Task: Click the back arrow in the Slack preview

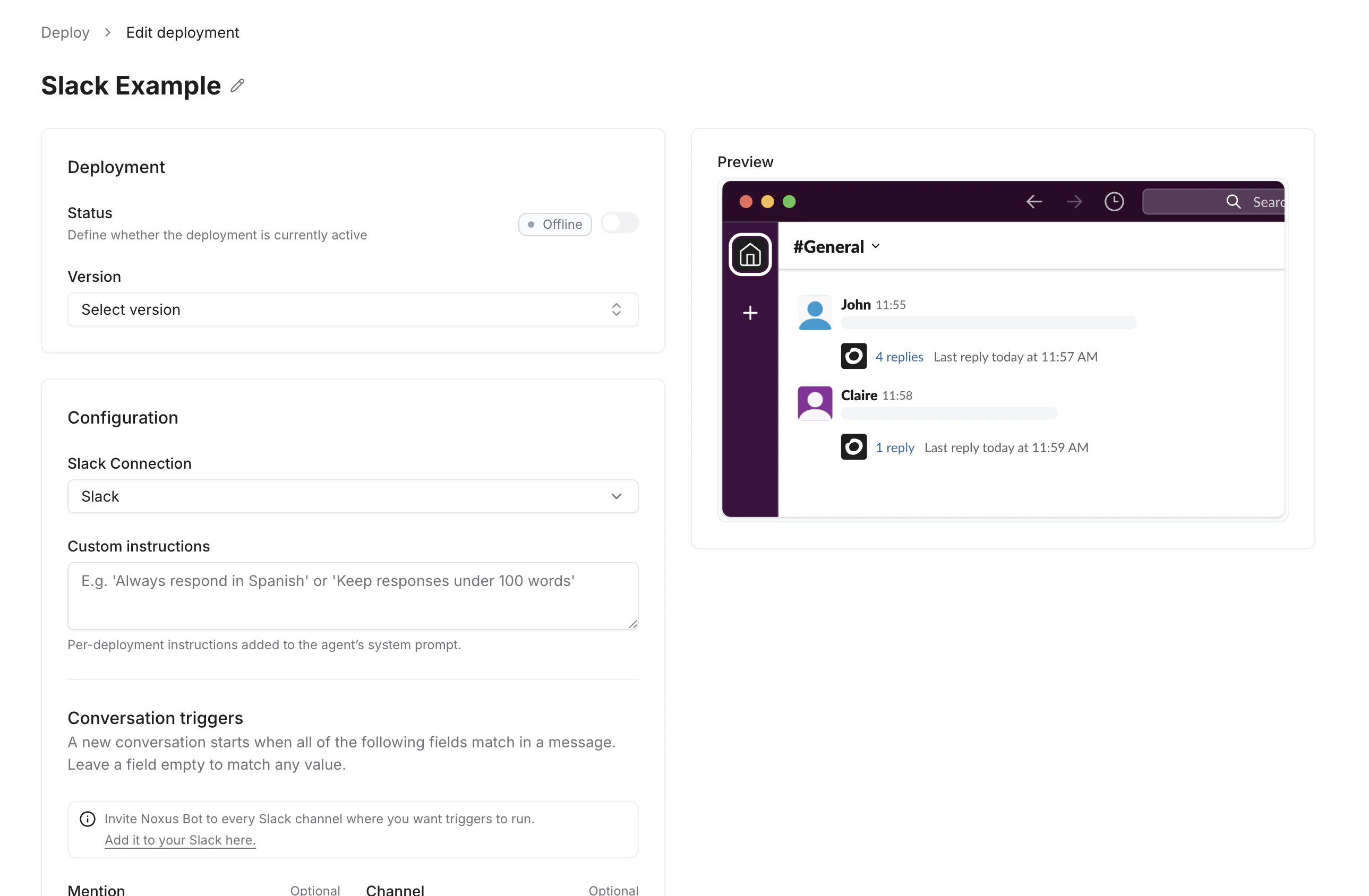Action: [1033, 201]
